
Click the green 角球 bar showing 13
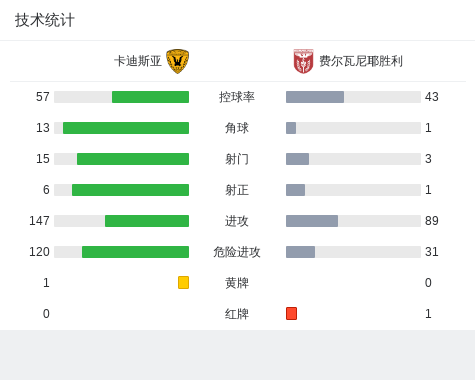(x=126, y=128)
